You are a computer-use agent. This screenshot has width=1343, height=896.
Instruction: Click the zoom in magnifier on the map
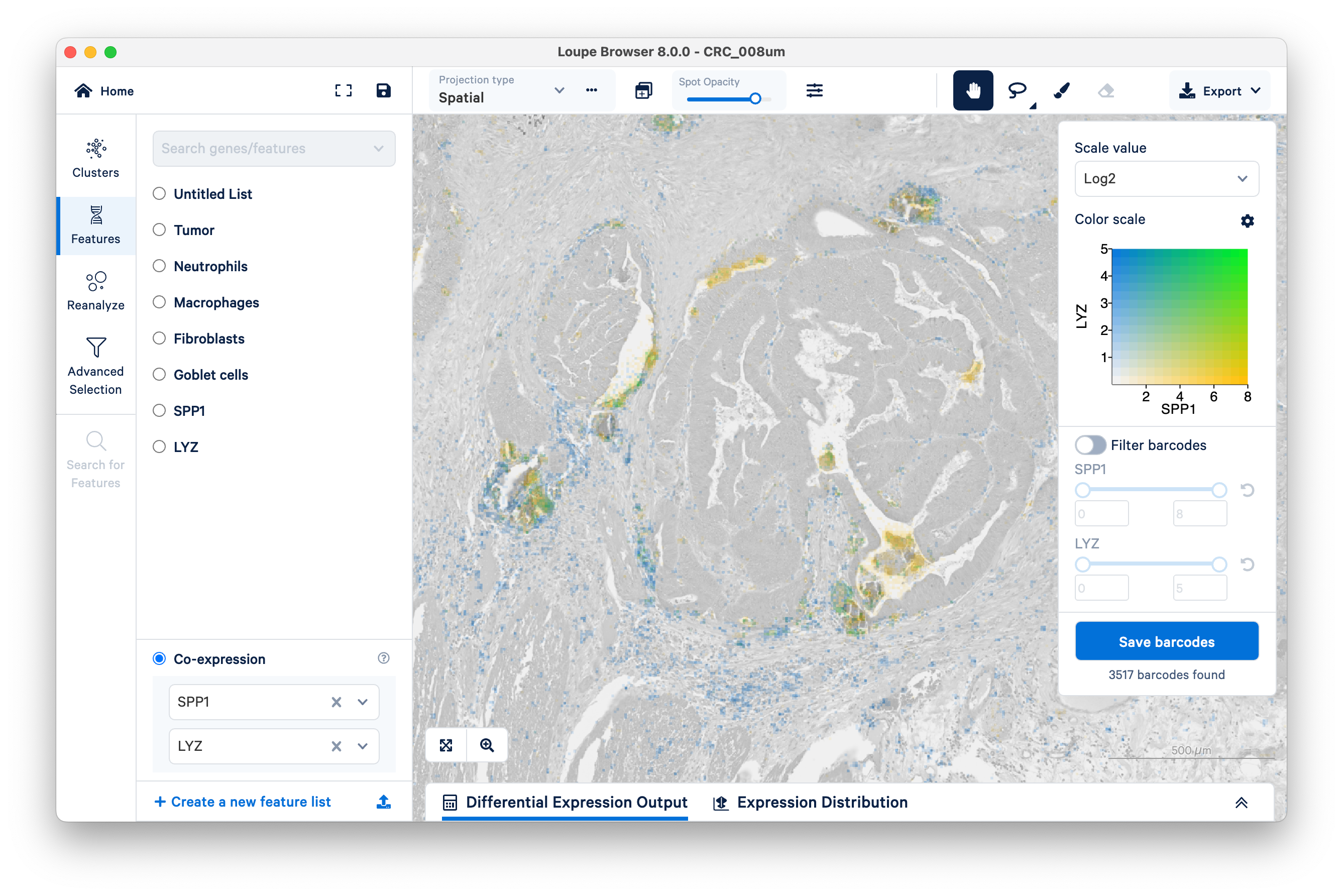tap(487, 745)
